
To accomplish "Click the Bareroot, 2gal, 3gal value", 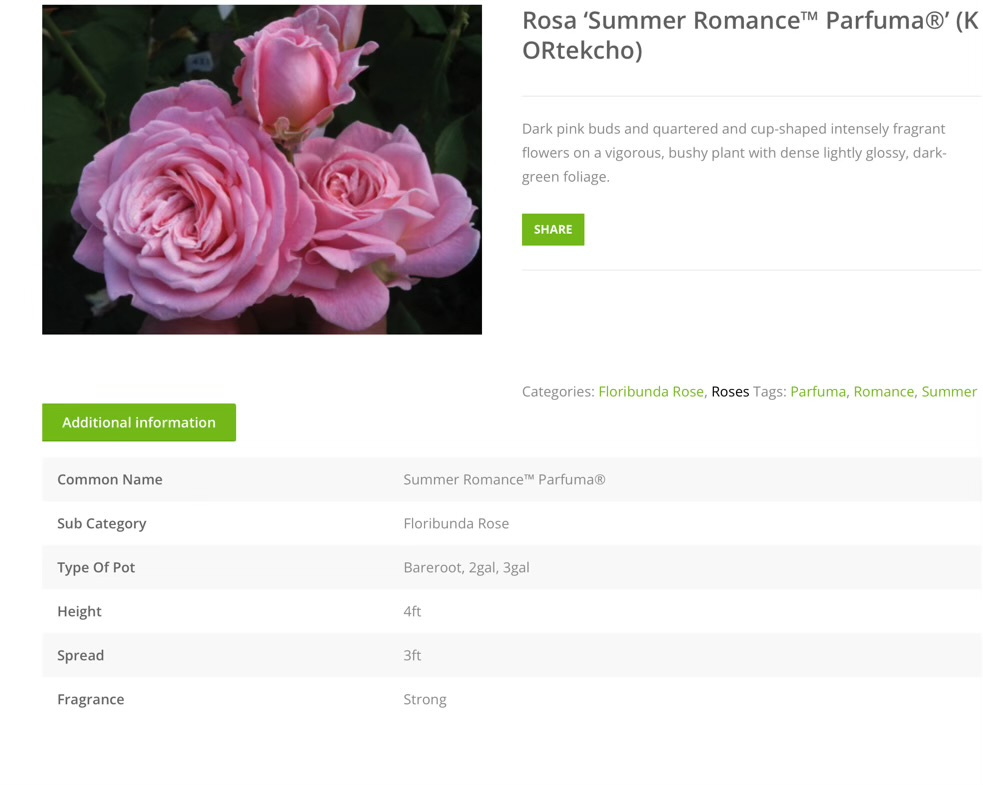I will point(466,568).
